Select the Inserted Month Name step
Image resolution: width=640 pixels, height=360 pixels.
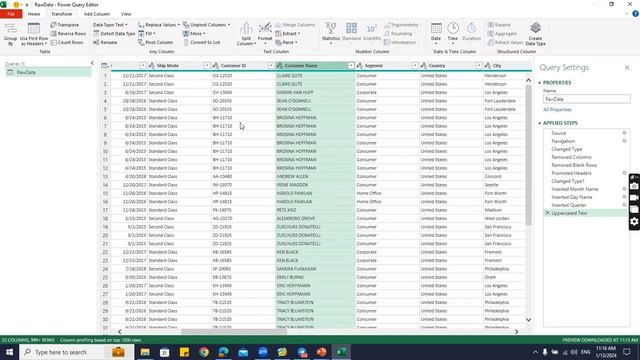tap(575, 189)
